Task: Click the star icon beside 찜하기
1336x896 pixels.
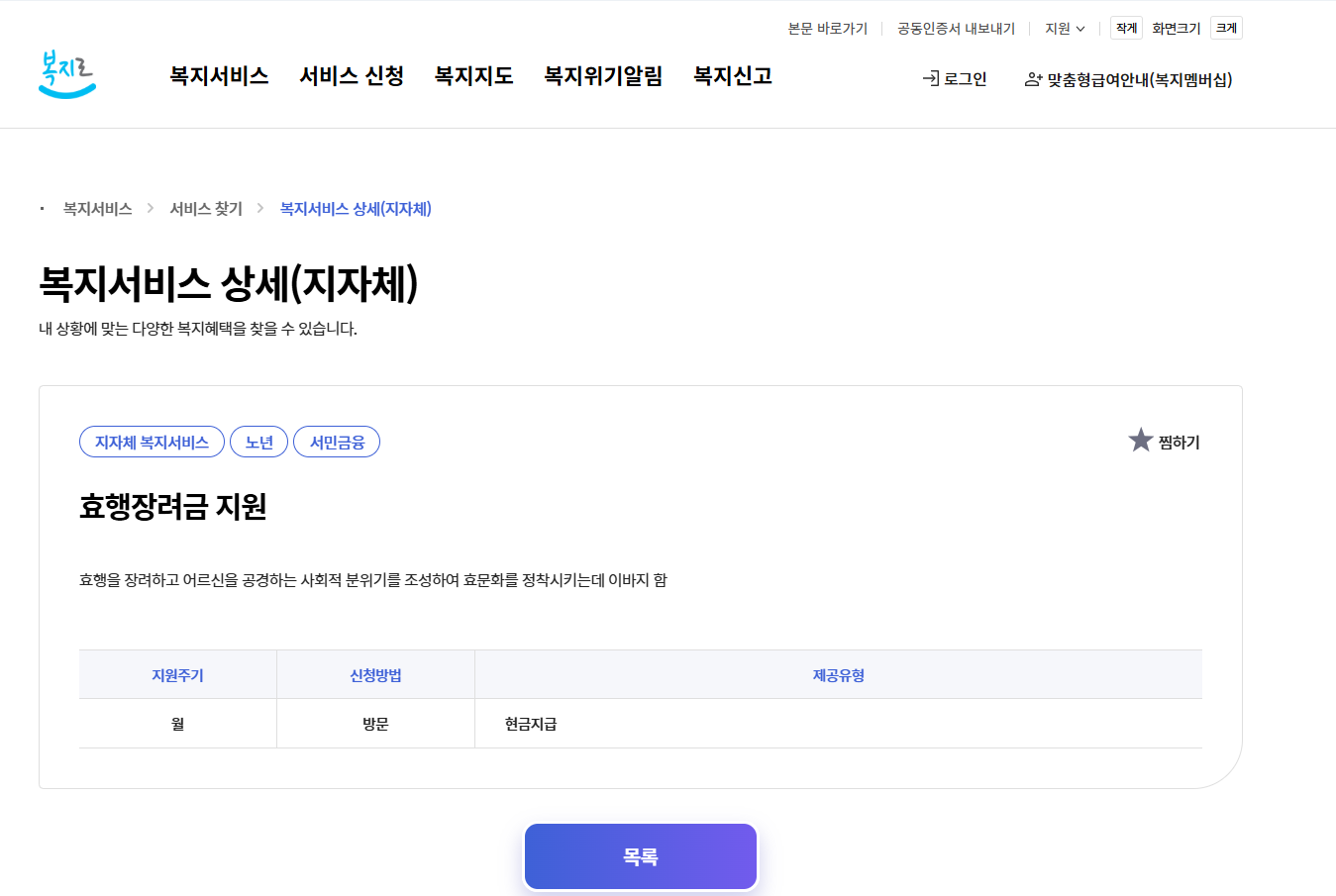Action: [1141, 441]
